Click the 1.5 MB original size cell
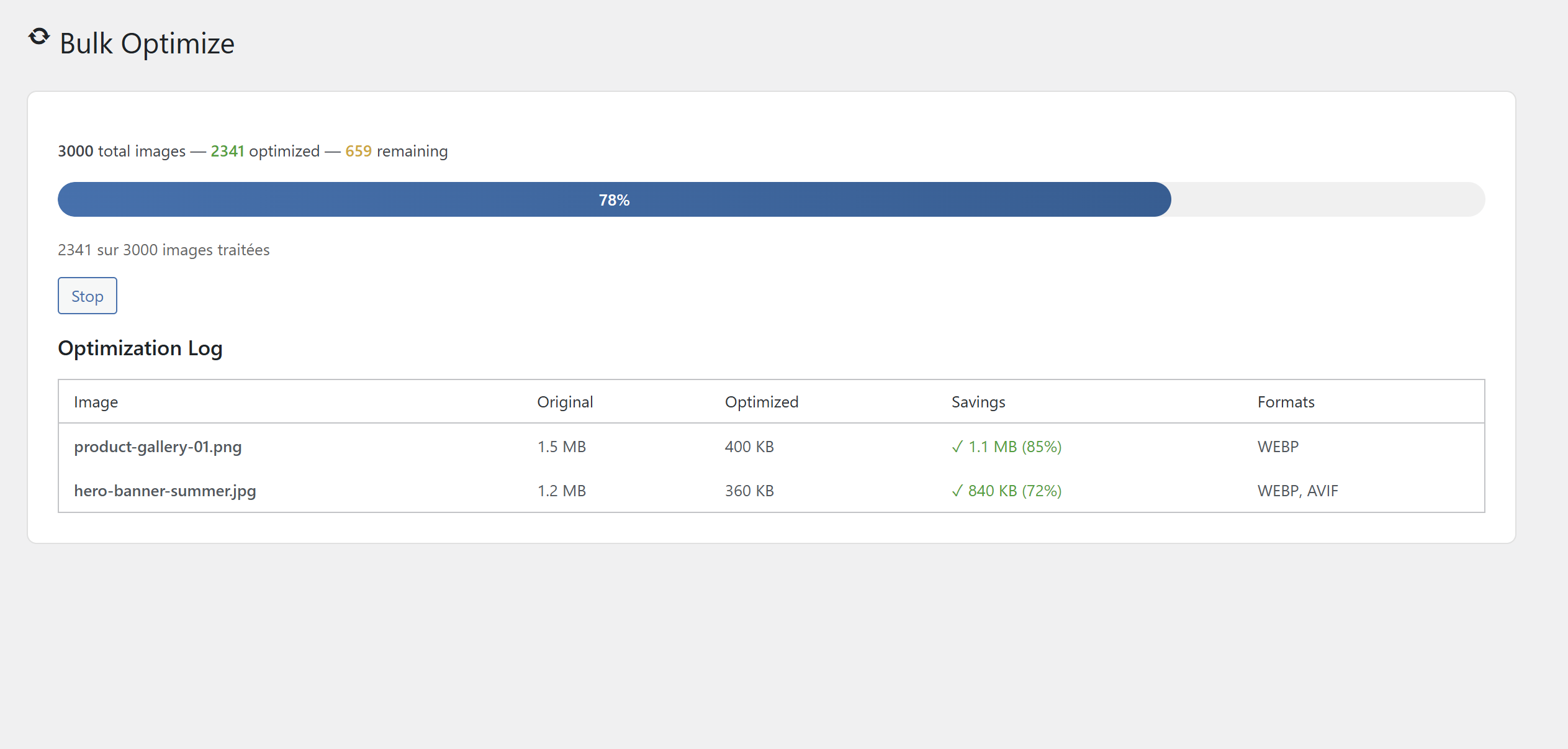Image resolution: width=1568 pixels, height=749 pixels. tap(562, 447)
